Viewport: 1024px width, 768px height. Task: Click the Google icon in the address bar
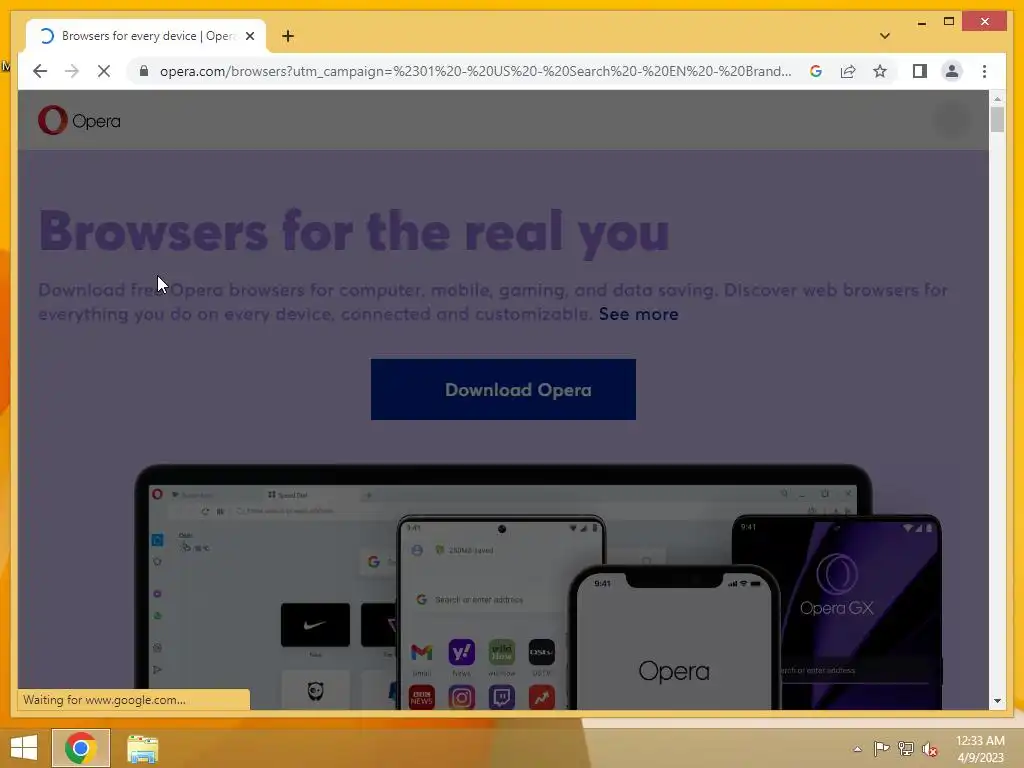(x=816, y=71)
